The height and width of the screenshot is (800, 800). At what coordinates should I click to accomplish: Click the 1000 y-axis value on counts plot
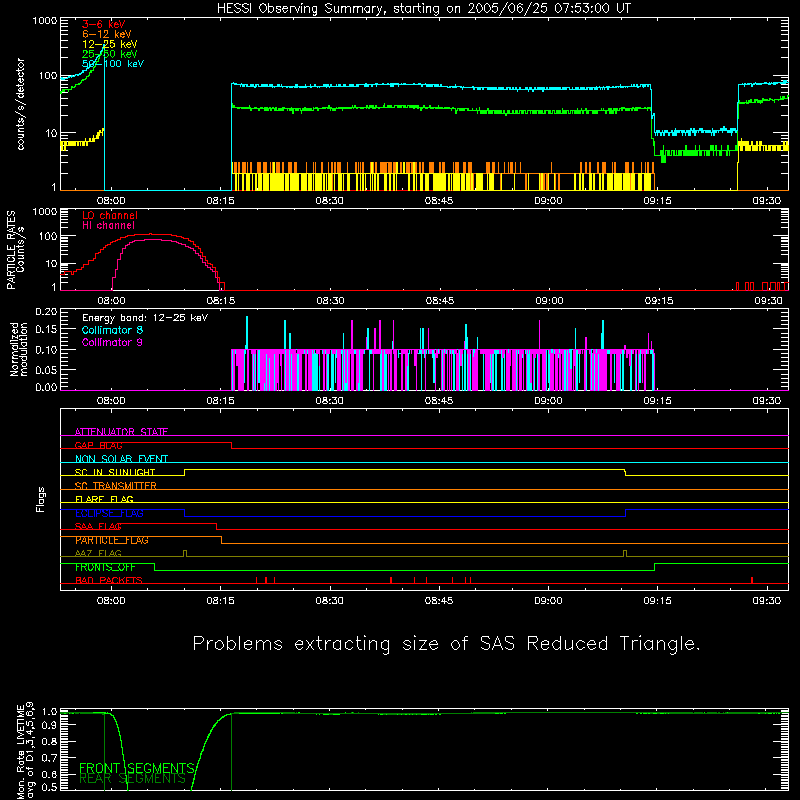[45, 21]
